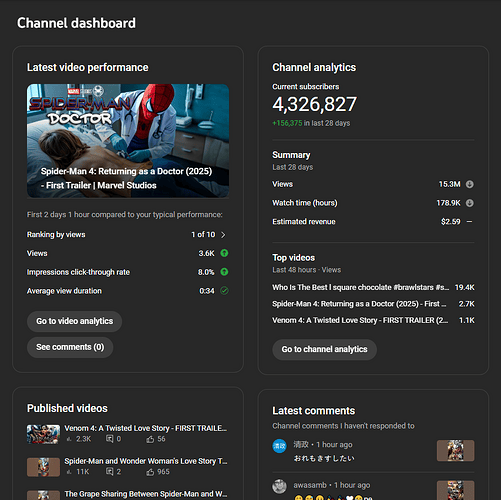Open Spider-Man and Wonder Woman published video thumbnail
This screenshot has width=501, height=500.
tap(43, 467)
